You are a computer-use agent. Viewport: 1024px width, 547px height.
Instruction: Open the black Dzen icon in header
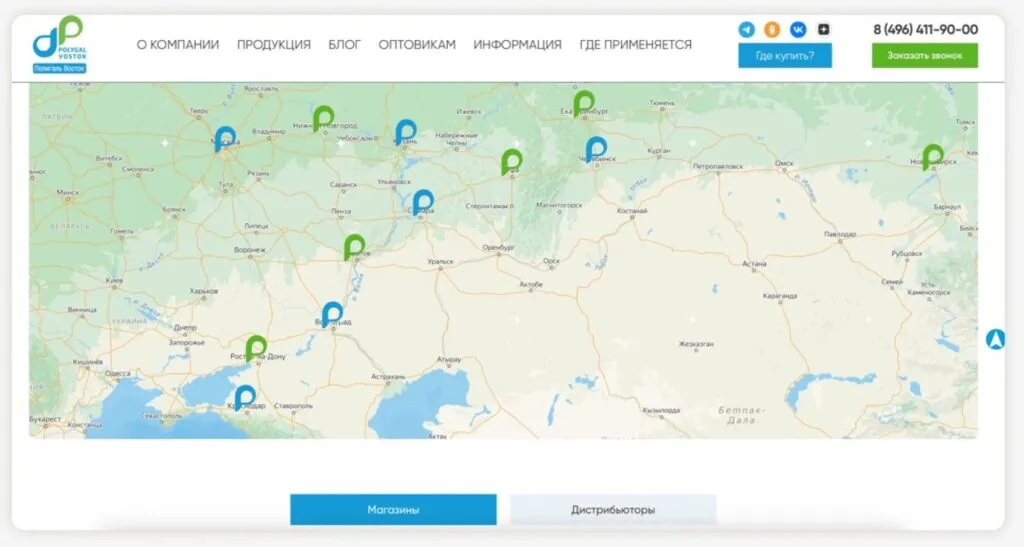click(x=824, y=29)
